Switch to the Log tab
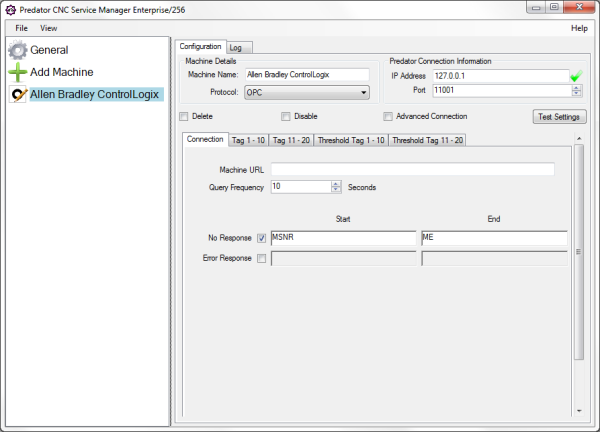The height and width of the screenshot is (432, 600). [x=235, y=47]
